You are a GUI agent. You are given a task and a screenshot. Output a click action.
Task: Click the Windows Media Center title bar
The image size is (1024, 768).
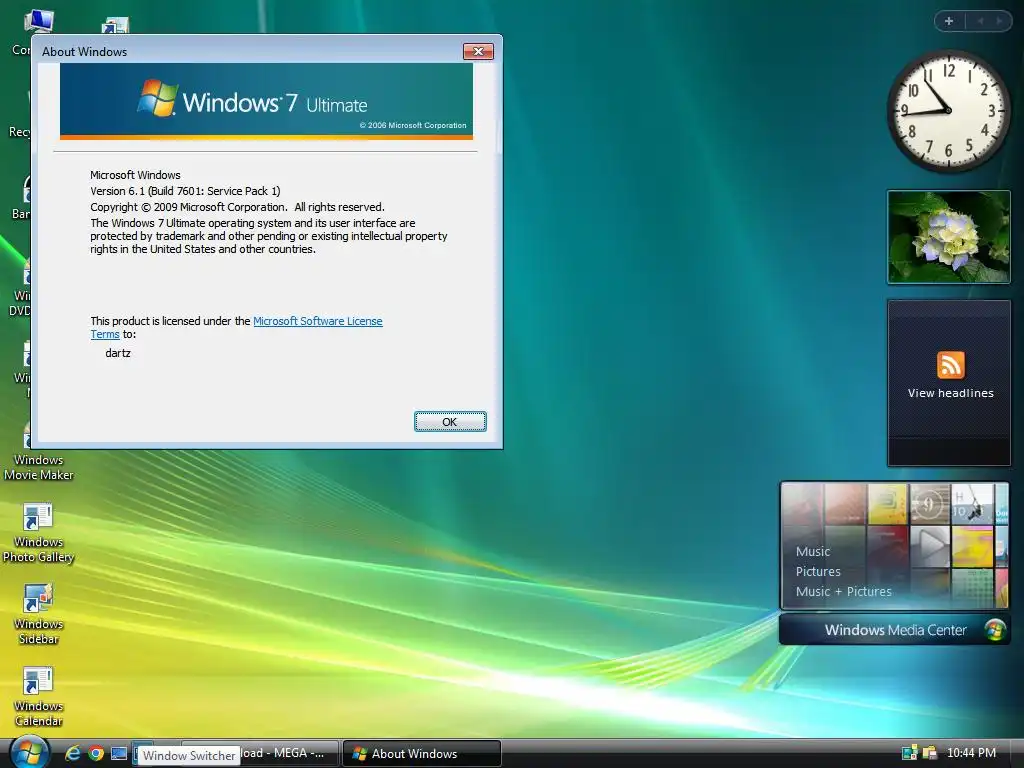click(895, 630)
